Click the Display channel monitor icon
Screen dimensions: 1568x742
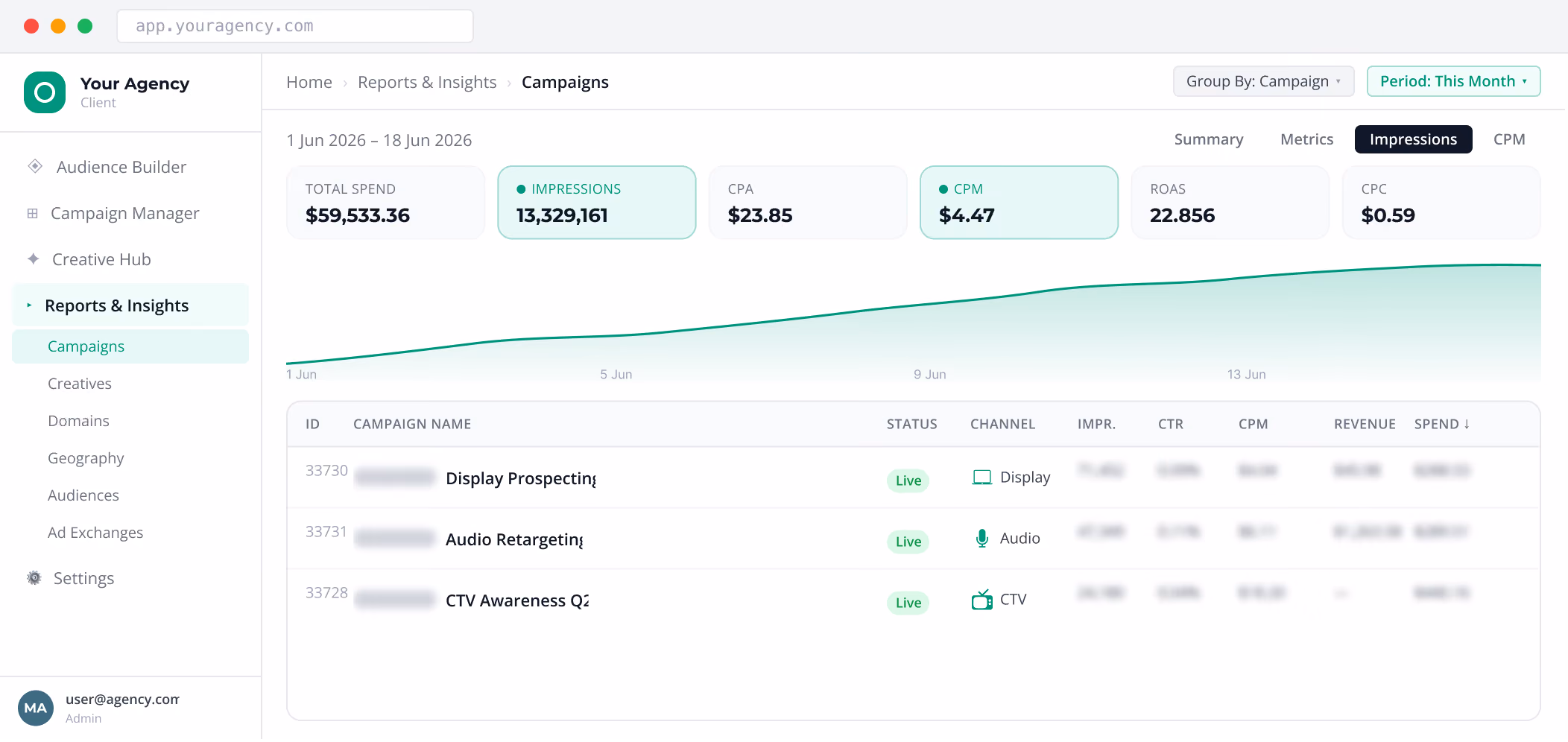pyautogui.click(x=982, y=477)
